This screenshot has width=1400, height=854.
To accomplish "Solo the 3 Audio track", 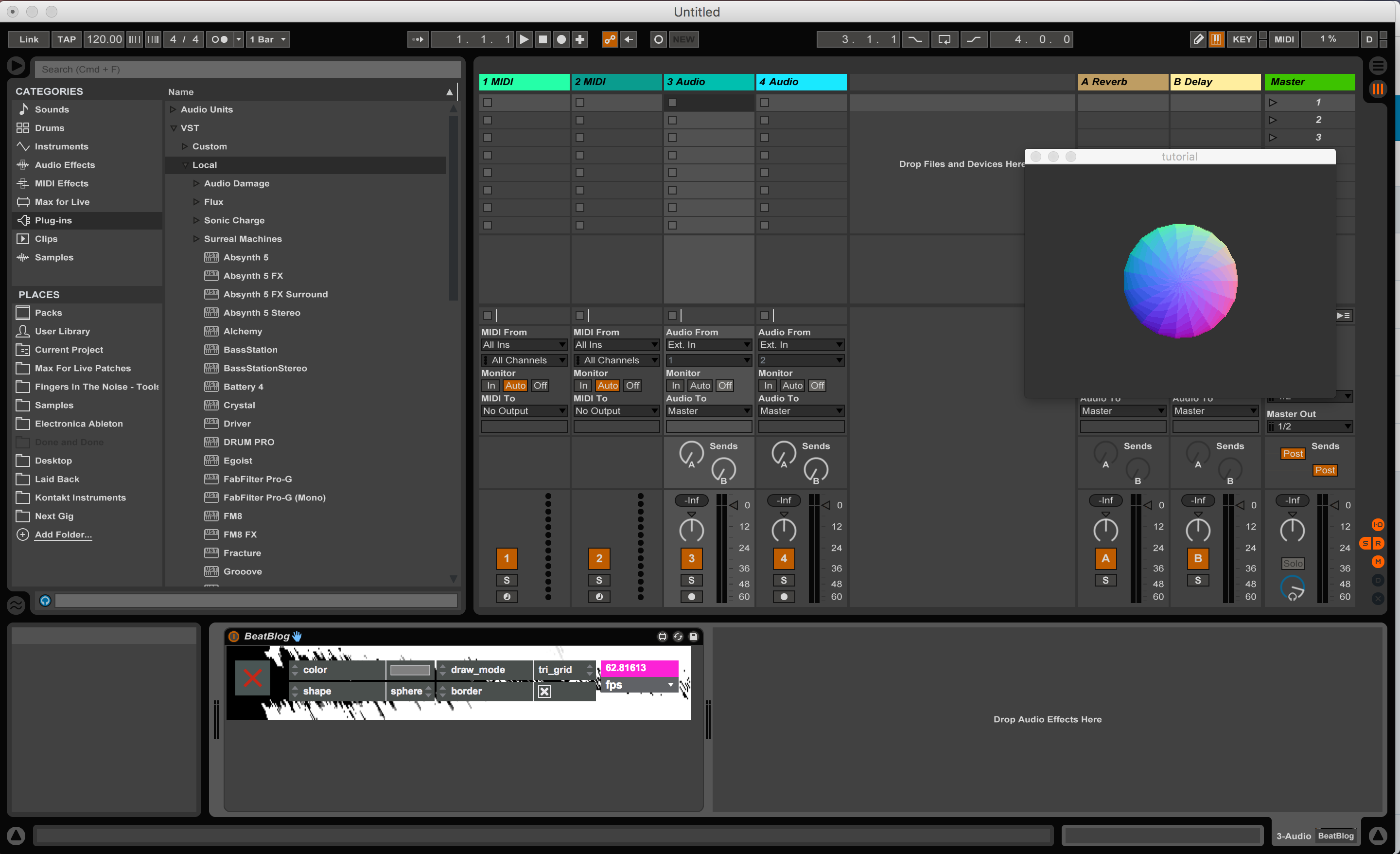I will click(691, 580).
